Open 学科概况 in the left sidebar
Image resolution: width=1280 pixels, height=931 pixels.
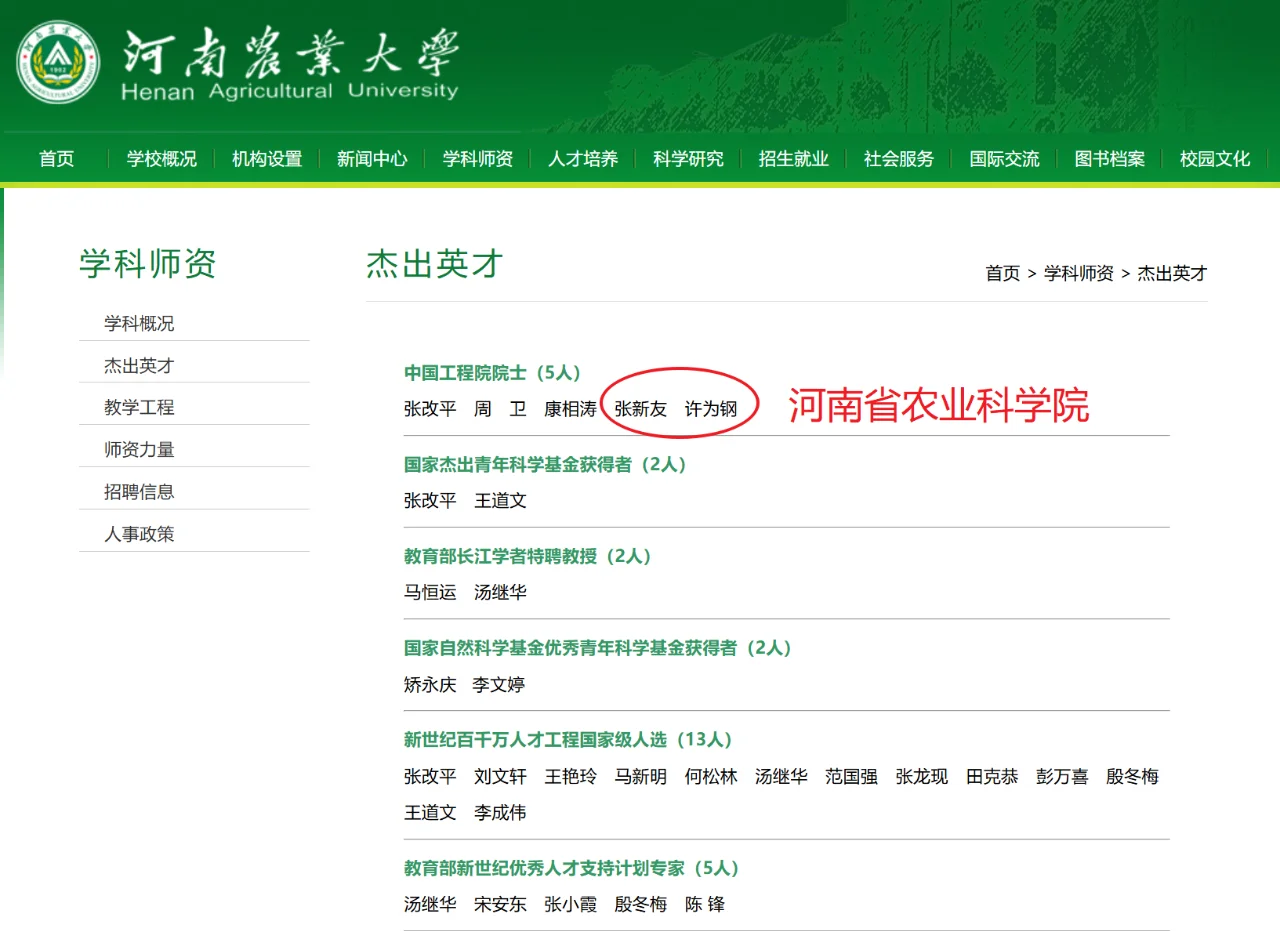pyautogui.click(x=139, y=324)
